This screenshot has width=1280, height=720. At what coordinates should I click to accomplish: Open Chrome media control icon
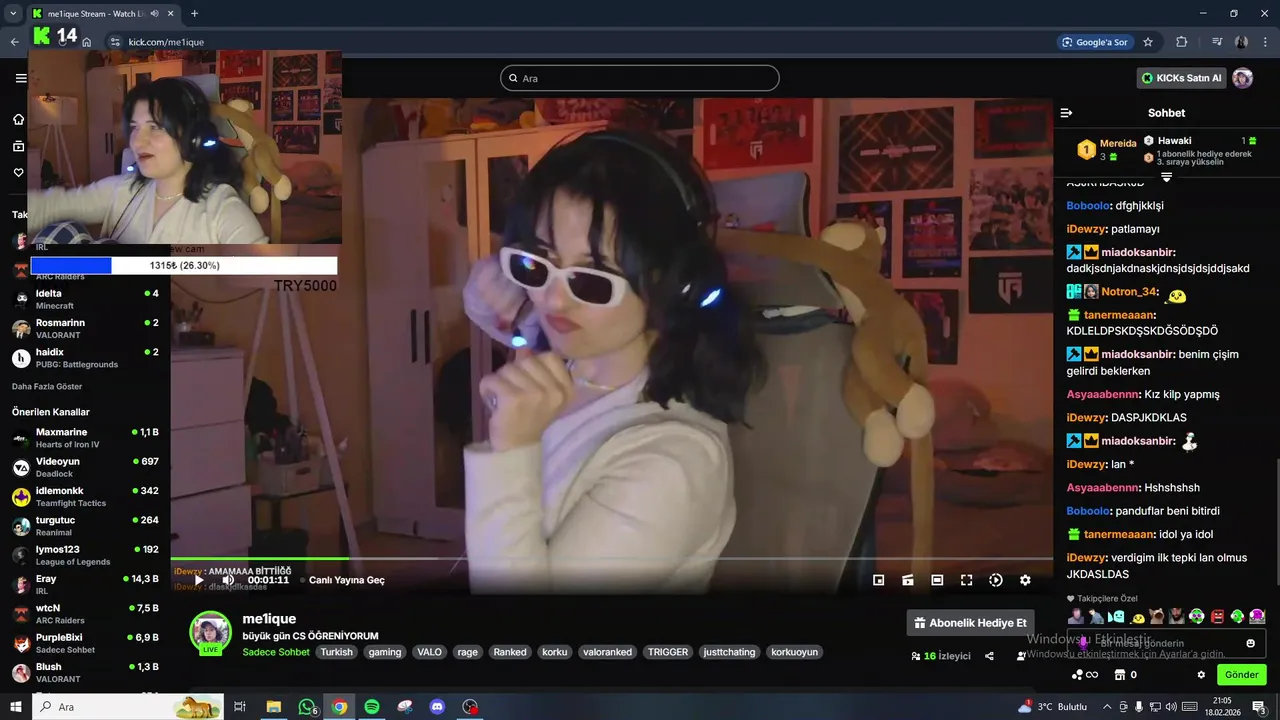(1217, 42)
